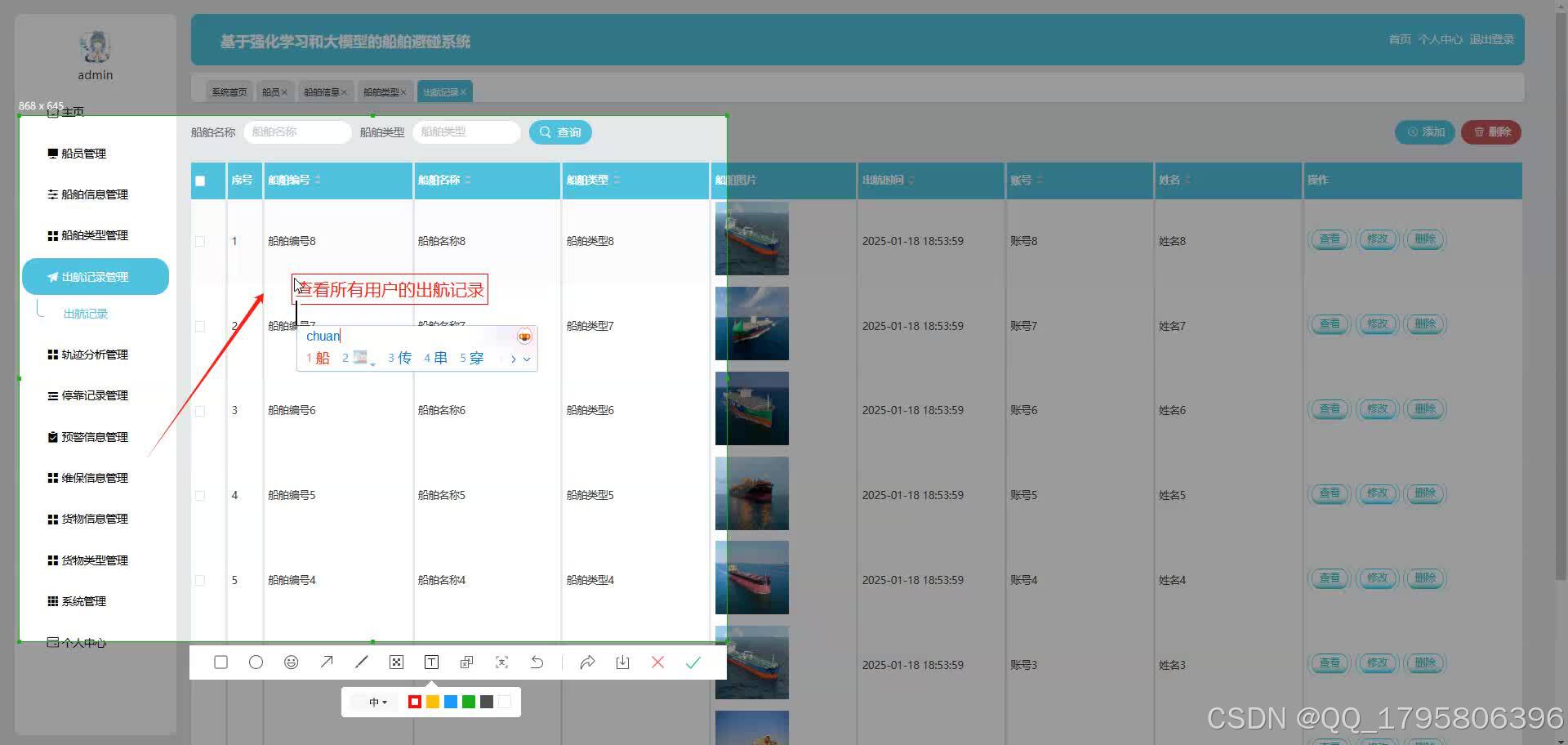Sort by the 船舶类型 column header
The width and height of the screenshot is (1568, 745).
tap(617, 180)
